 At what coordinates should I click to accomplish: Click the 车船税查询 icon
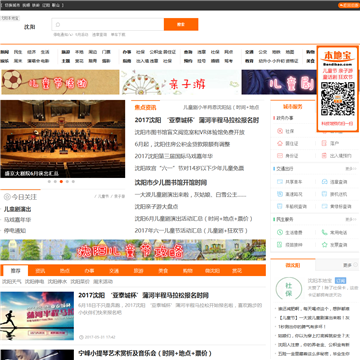280,206
